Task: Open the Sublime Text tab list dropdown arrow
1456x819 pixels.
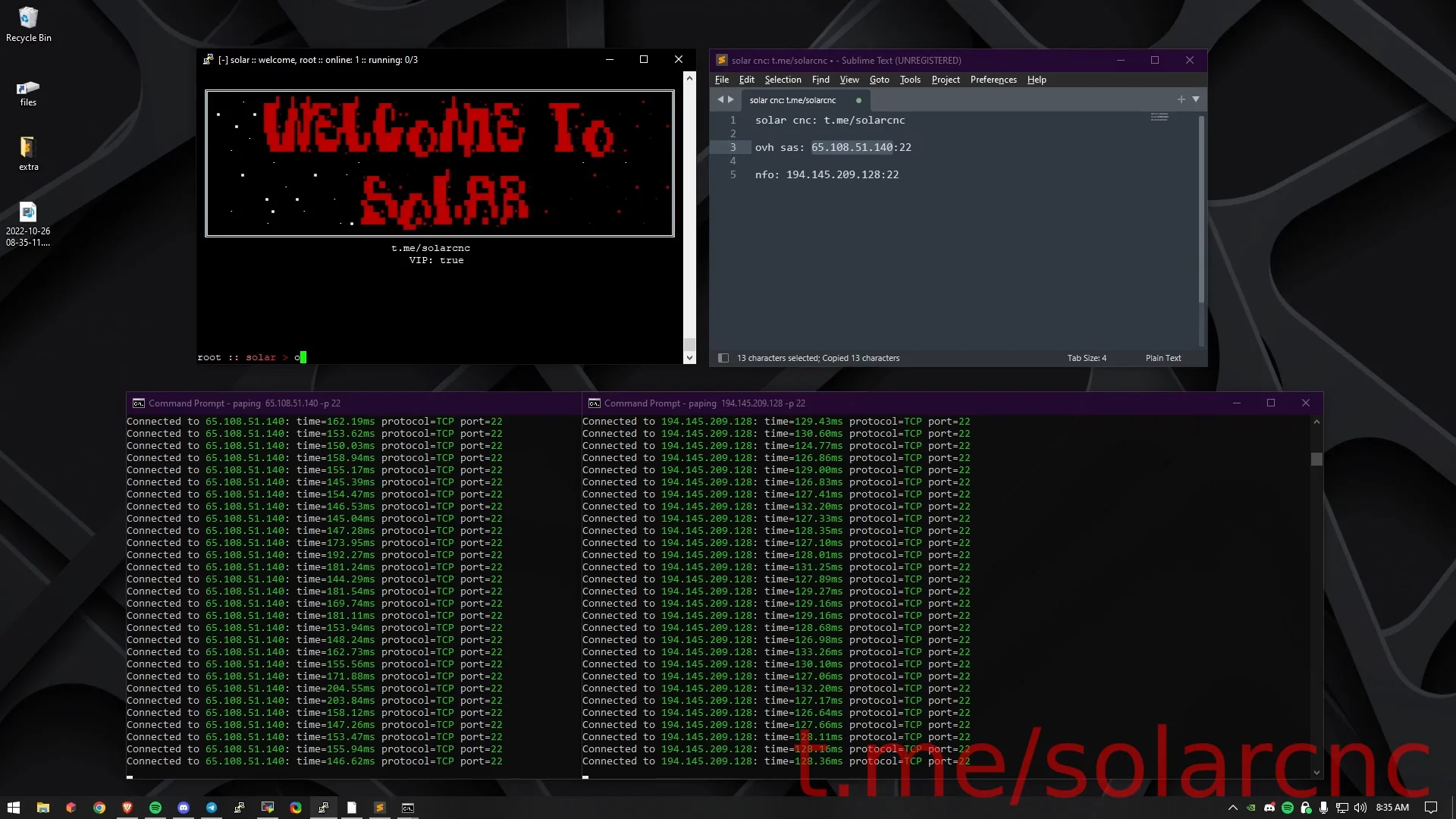Action: click(x=1196, y=99)
